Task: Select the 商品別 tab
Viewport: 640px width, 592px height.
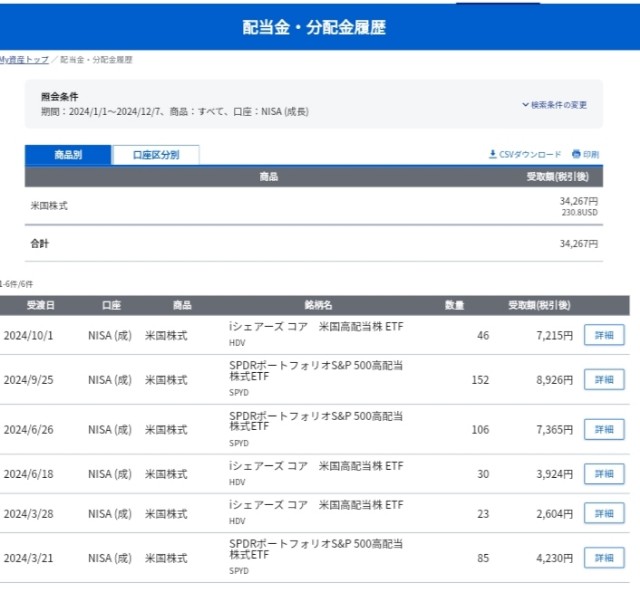Action: 68,155
